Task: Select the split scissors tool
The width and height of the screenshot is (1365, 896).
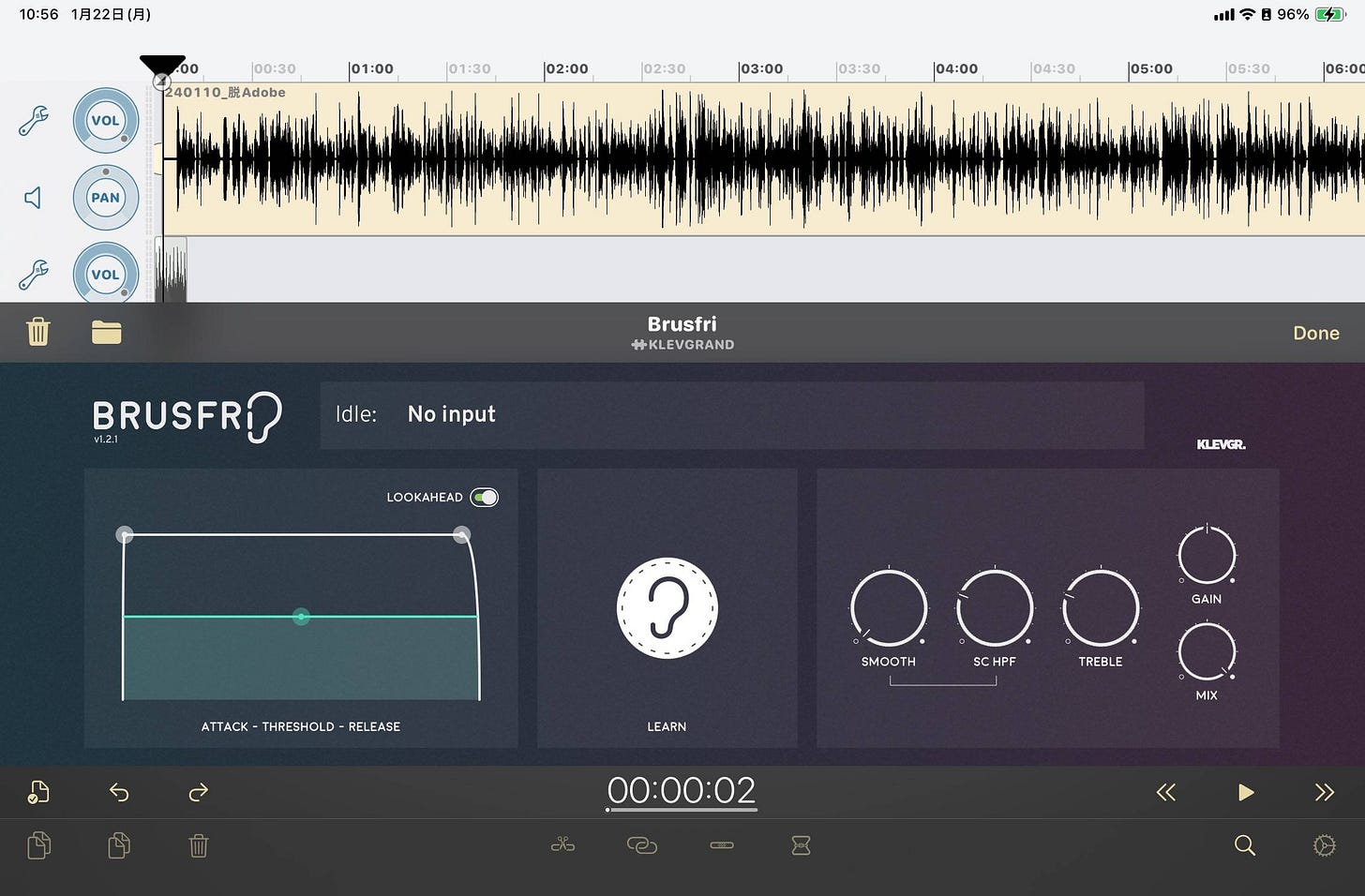Action: coord(562,845)
